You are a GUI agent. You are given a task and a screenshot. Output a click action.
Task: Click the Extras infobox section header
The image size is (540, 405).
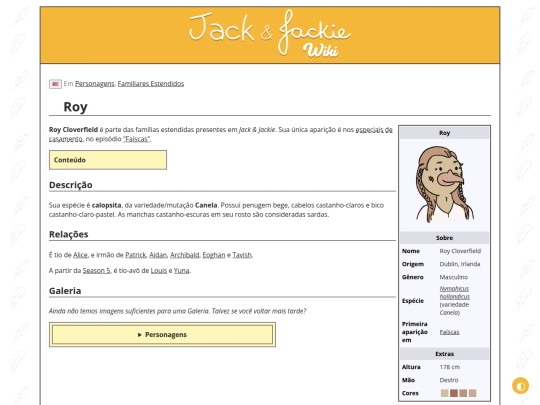pos(444,354)
